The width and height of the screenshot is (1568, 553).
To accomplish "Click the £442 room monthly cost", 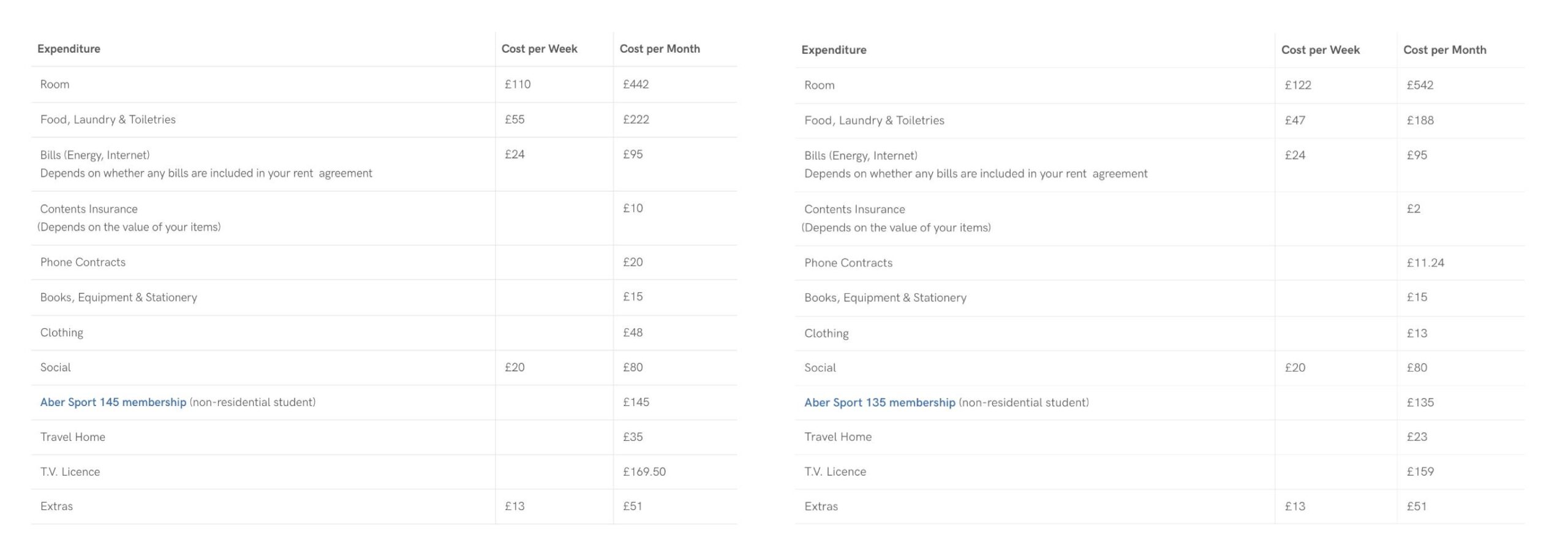I will pos(635,85).
